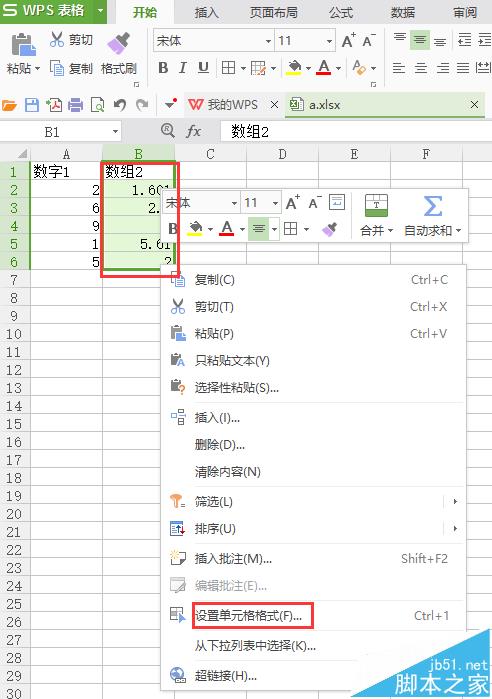Image resolution: width=492 pixels, height=699 pixels.
Task: Open the 插入 ribbon tab
Action: click(x=206, y=12)
